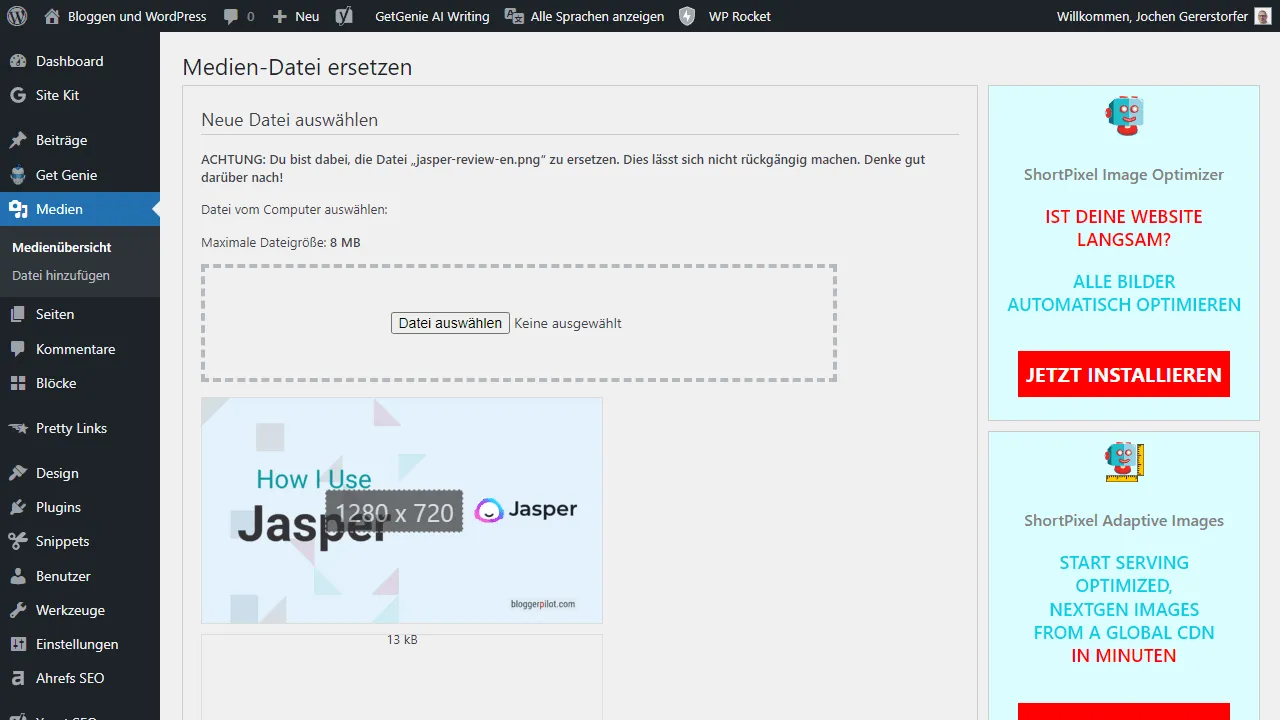Open the comments bubble icon in admin bar
Image resolution: width=1280 pixels, height=720 pixels.
click(x=231, y=17)
